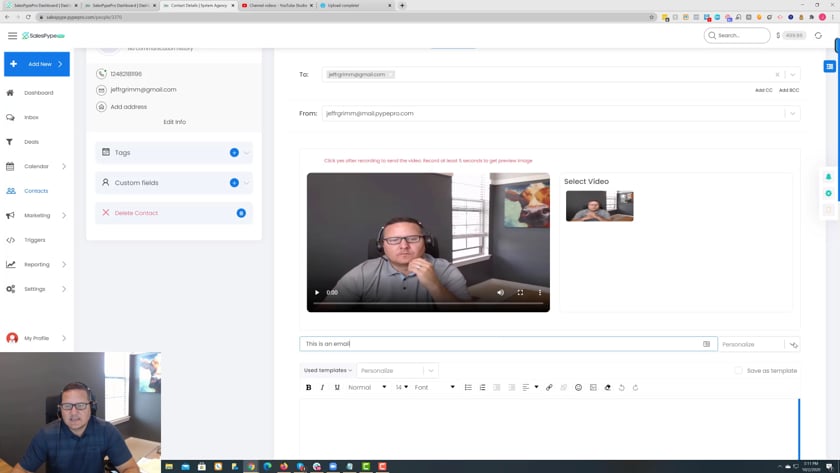Click the video progress bar
This screenshot has width=840, height=473.
point(428,303)
